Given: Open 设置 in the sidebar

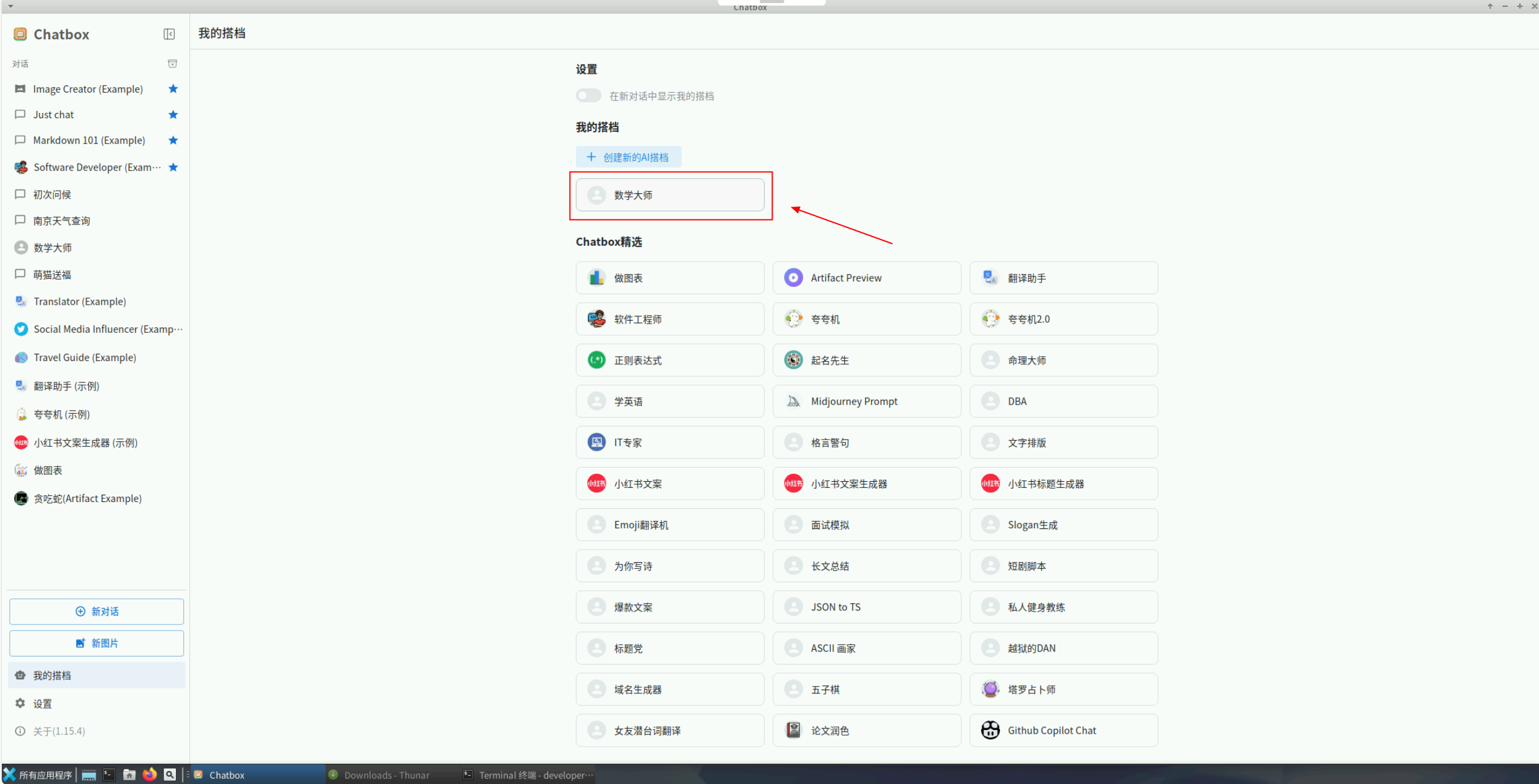Looking at the screenshot, I should [42, 704].
